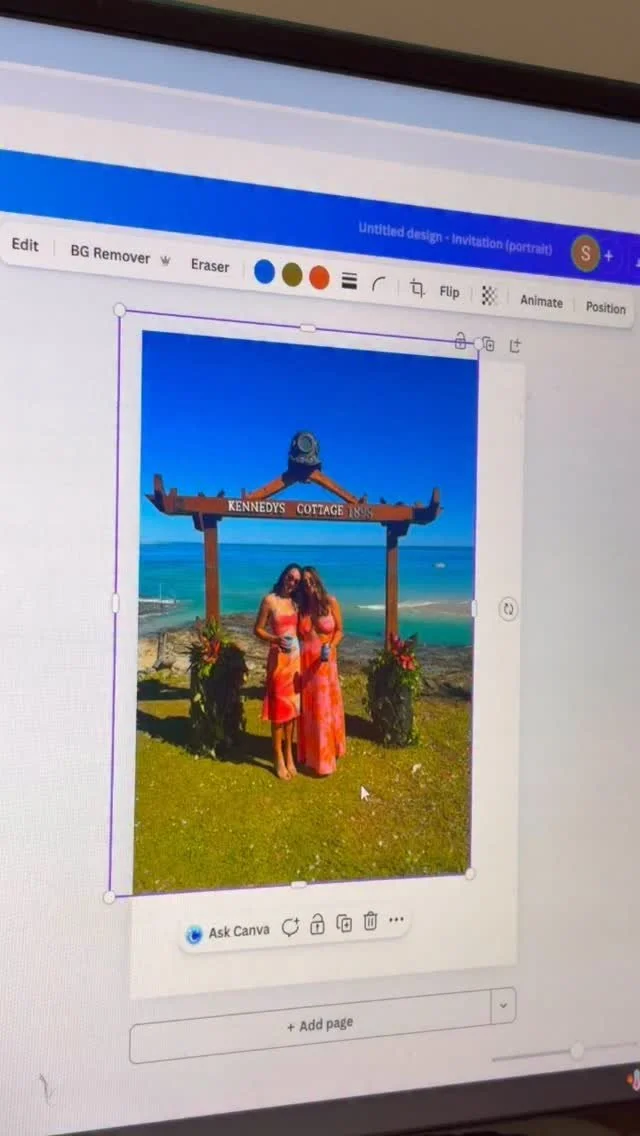Click the magic refresh sparkle icon

290,927
